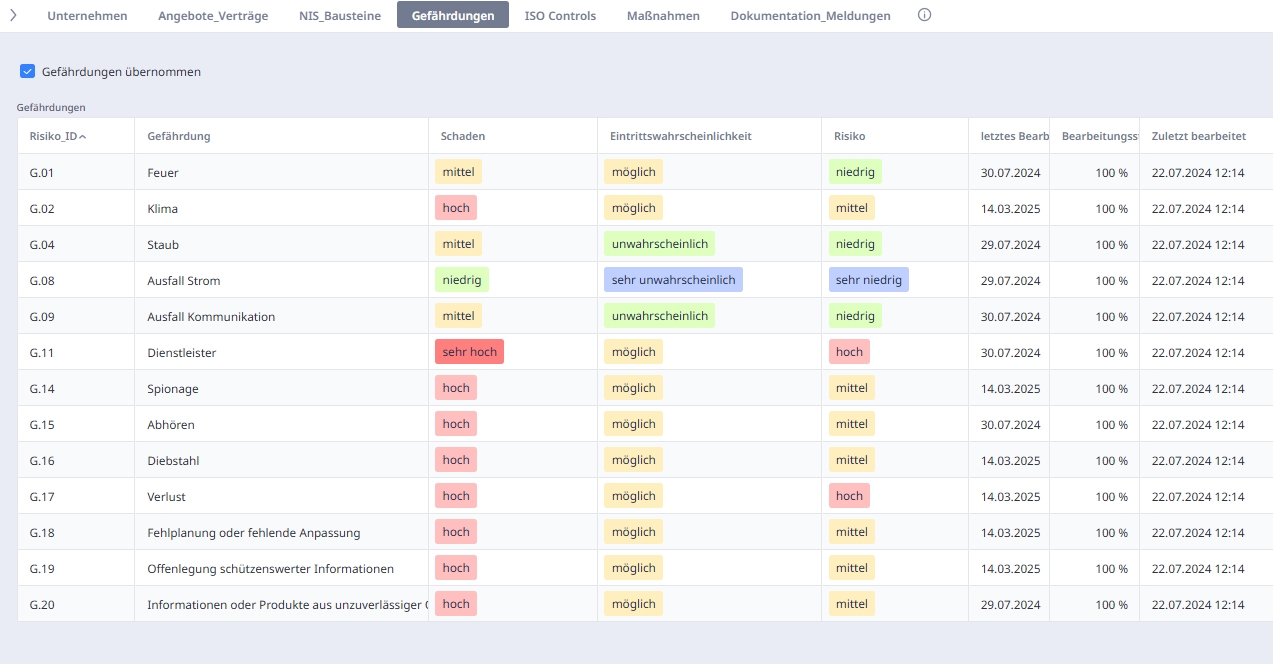Click the info icon after Dokumentation_Meldungen tab

point(924,15)
